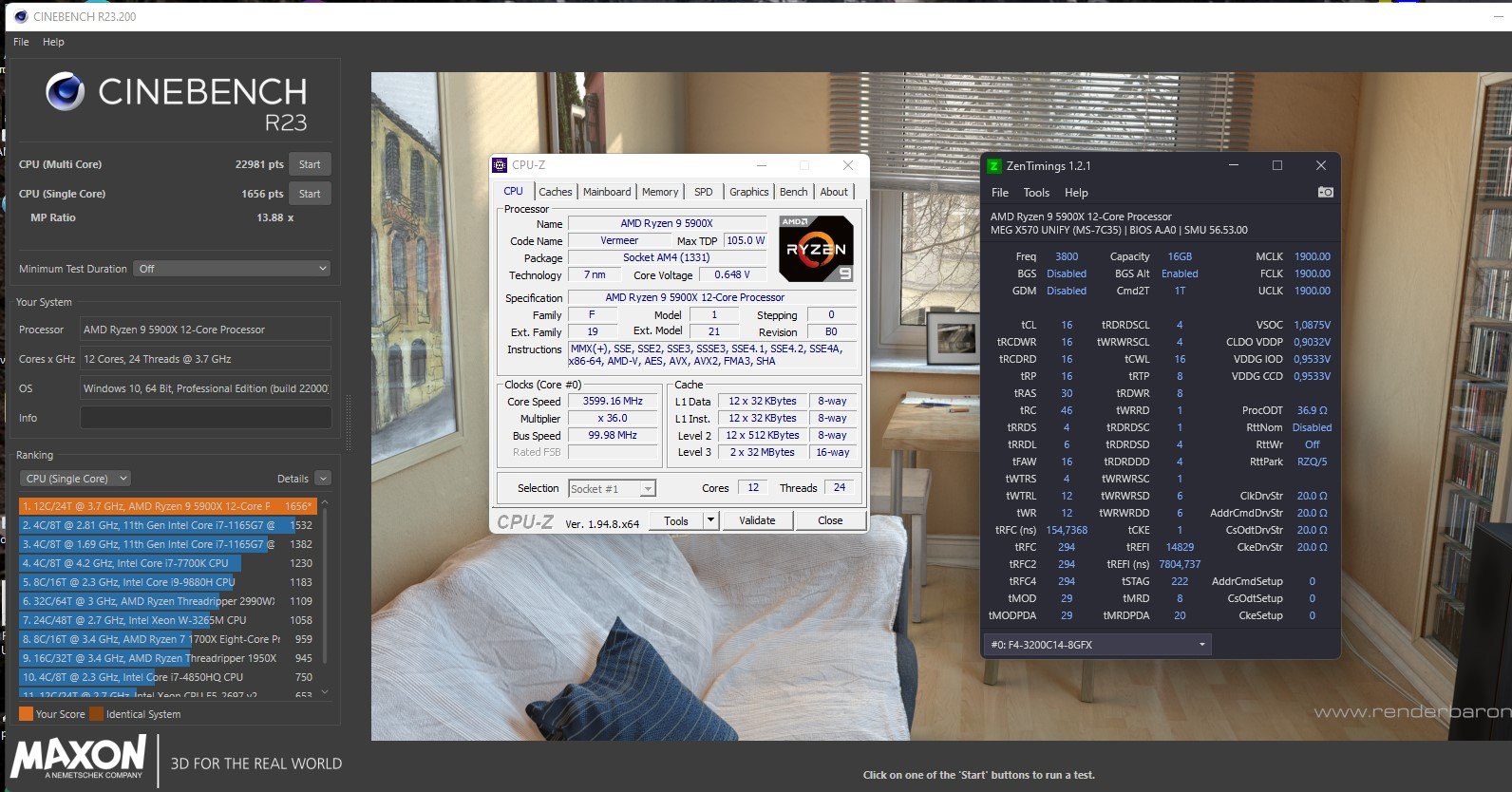Switch to CPU-Z Graphics tab
The image size is (1512, 792).
point(748,192)
